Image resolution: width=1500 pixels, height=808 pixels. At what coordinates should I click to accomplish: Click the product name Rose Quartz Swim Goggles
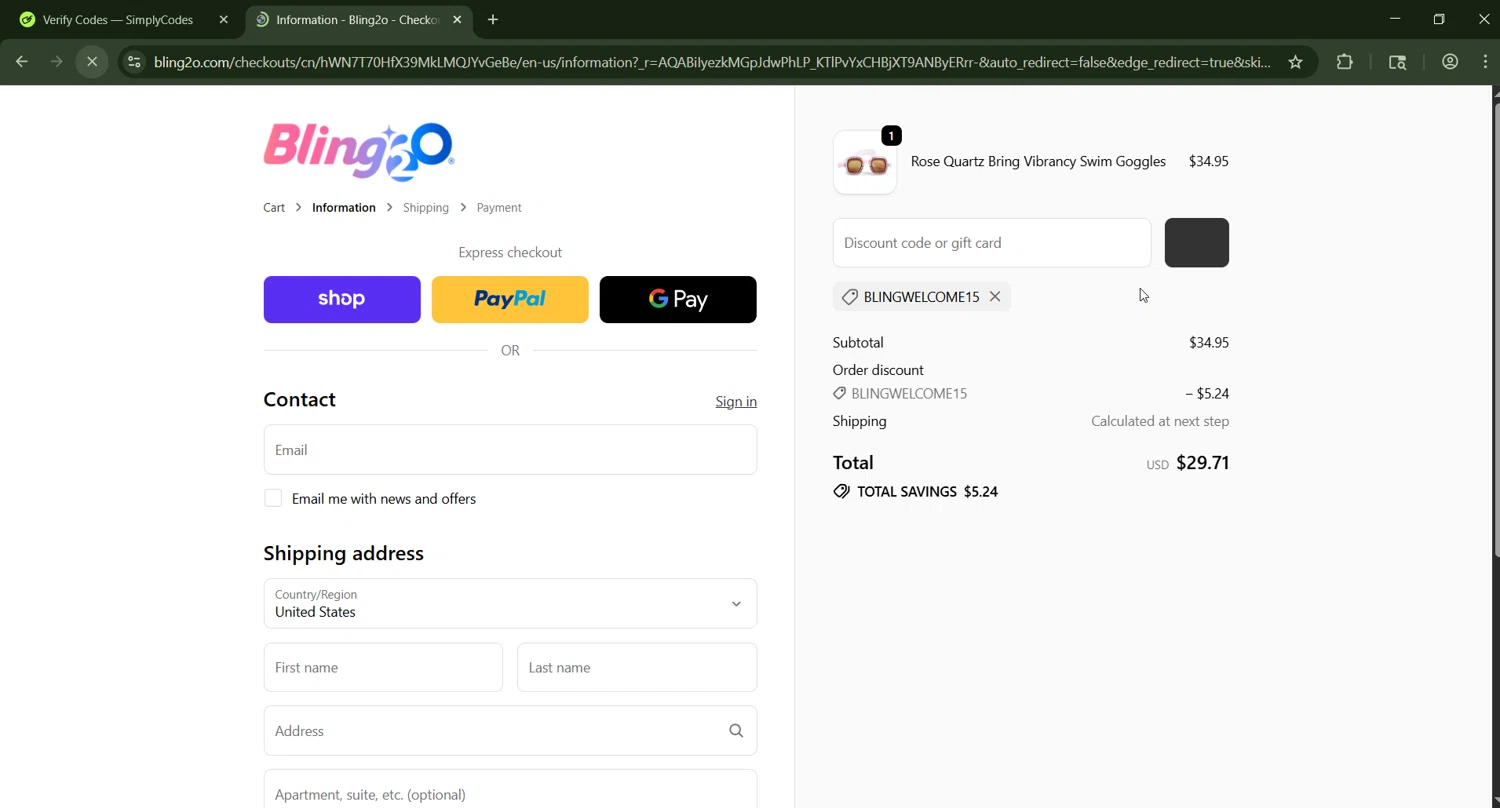1038,161
